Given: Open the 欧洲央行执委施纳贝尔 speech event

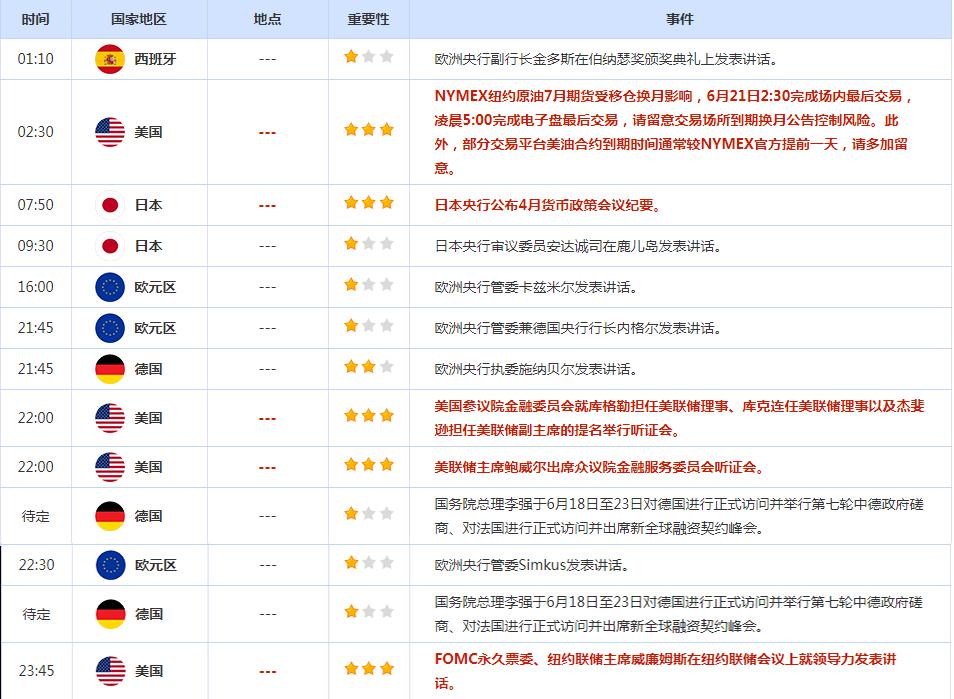Looking at the screenshot, I should (x=535, y=369).
